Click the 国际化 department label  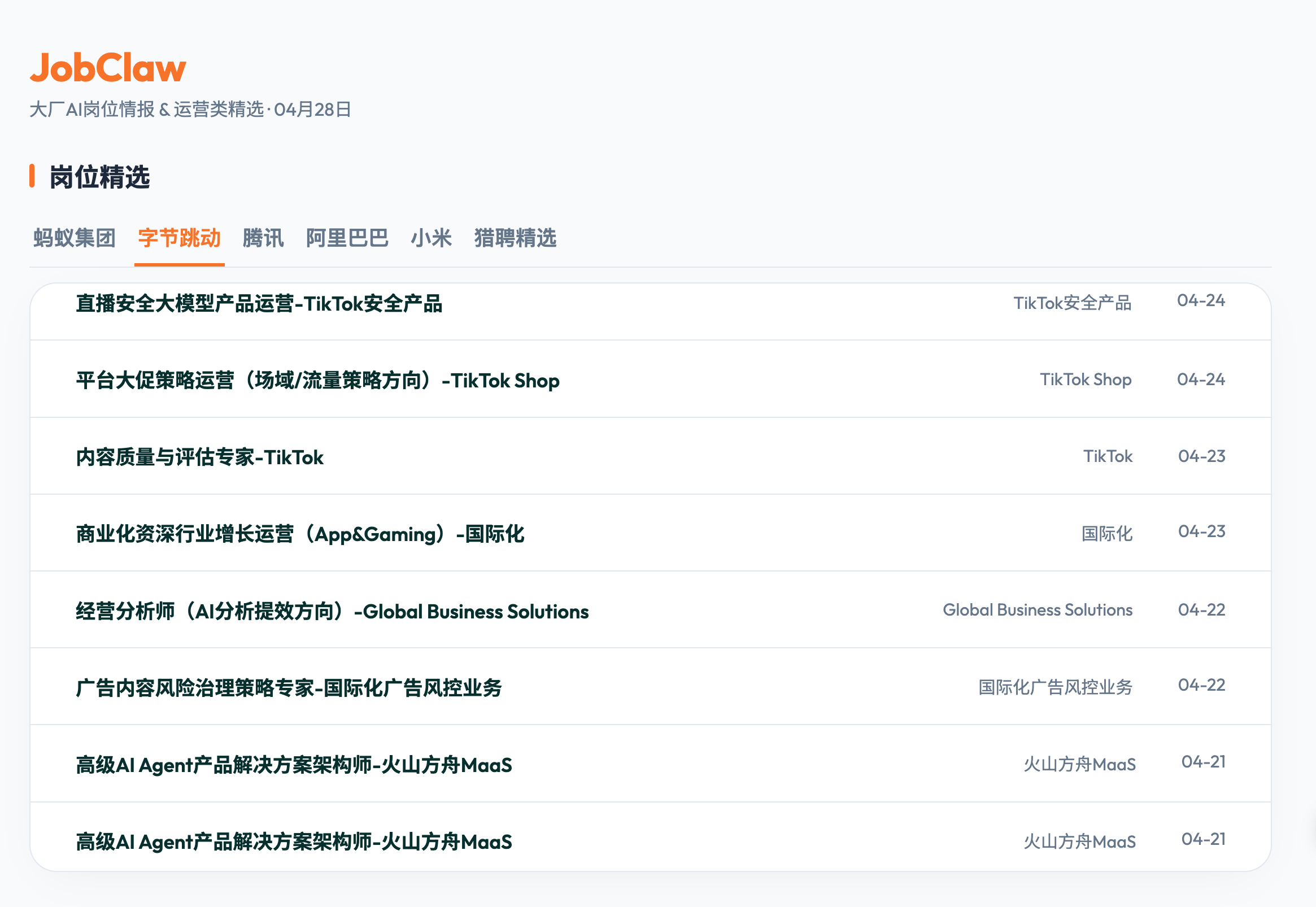1107,533
